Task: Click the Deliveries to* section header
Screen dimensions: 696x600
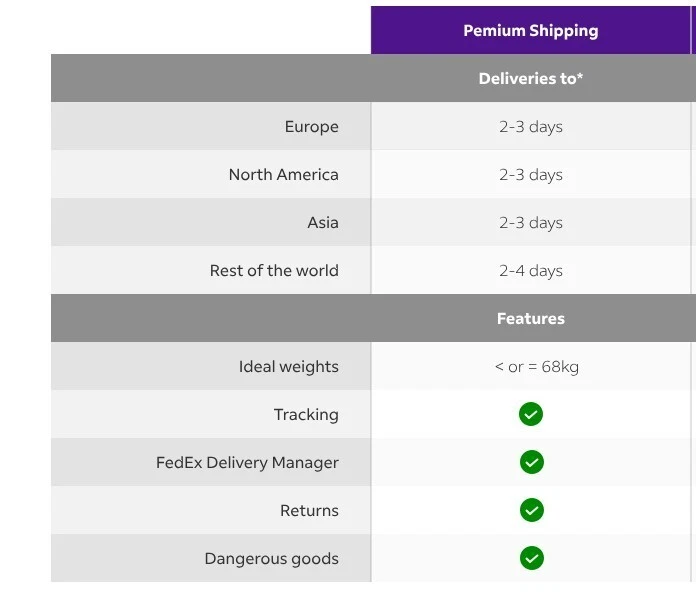Action: click(530, 78)
